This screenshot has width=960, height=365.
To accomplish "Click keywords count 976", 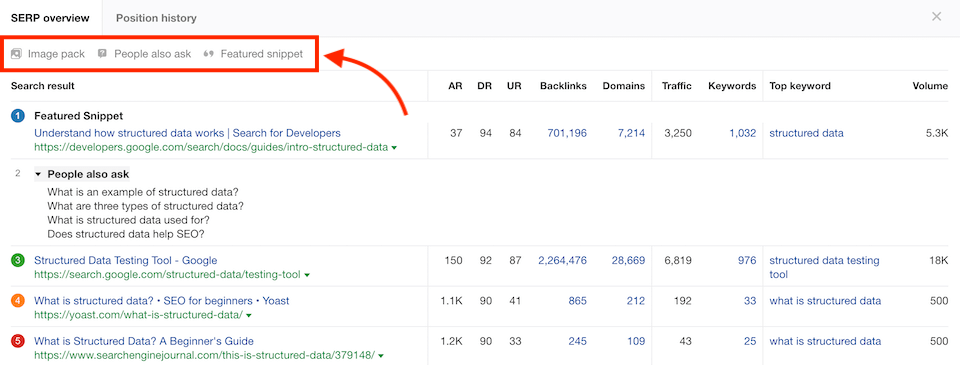I will (x=747, y=260).
